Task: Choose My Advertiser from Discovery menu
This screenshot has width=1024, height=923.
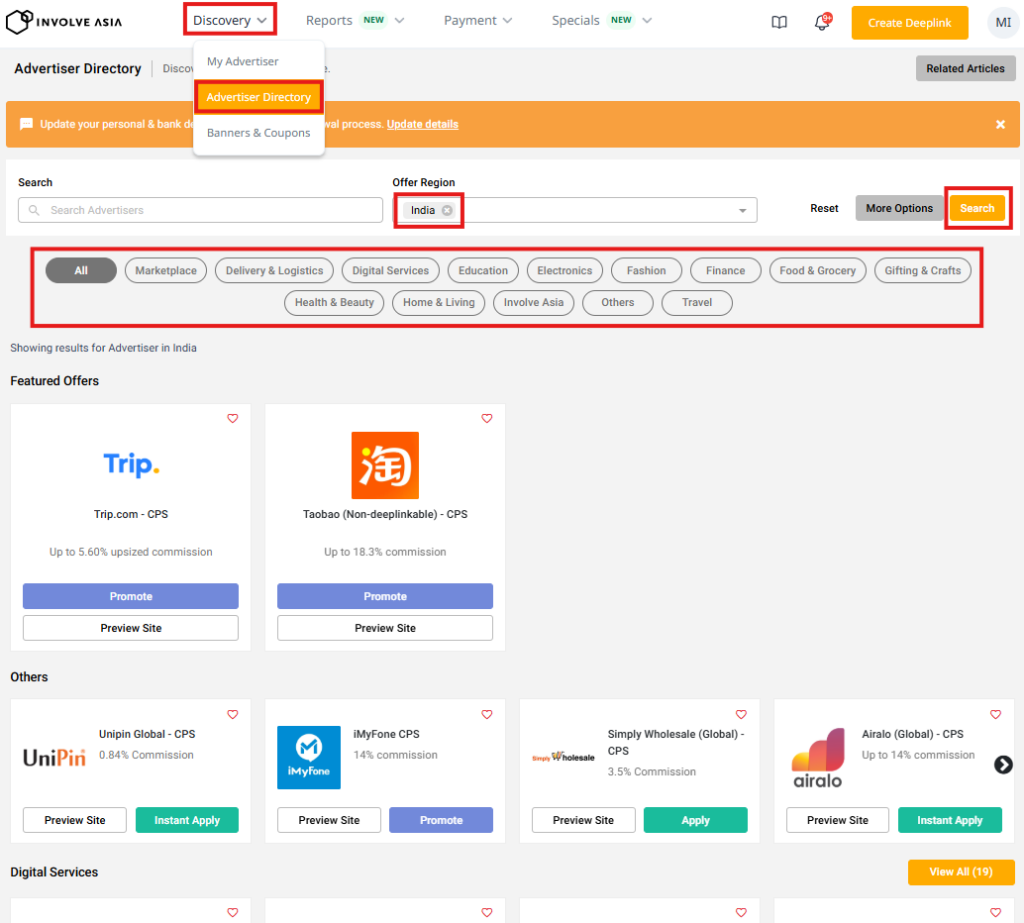Action: click(243, 62)
